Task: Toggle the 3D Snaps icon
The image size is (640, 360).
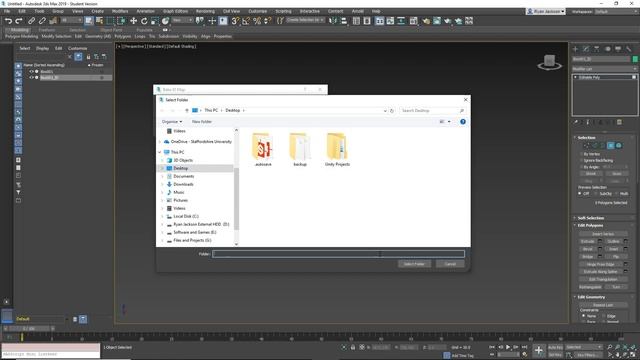Action: click(235, 21)
